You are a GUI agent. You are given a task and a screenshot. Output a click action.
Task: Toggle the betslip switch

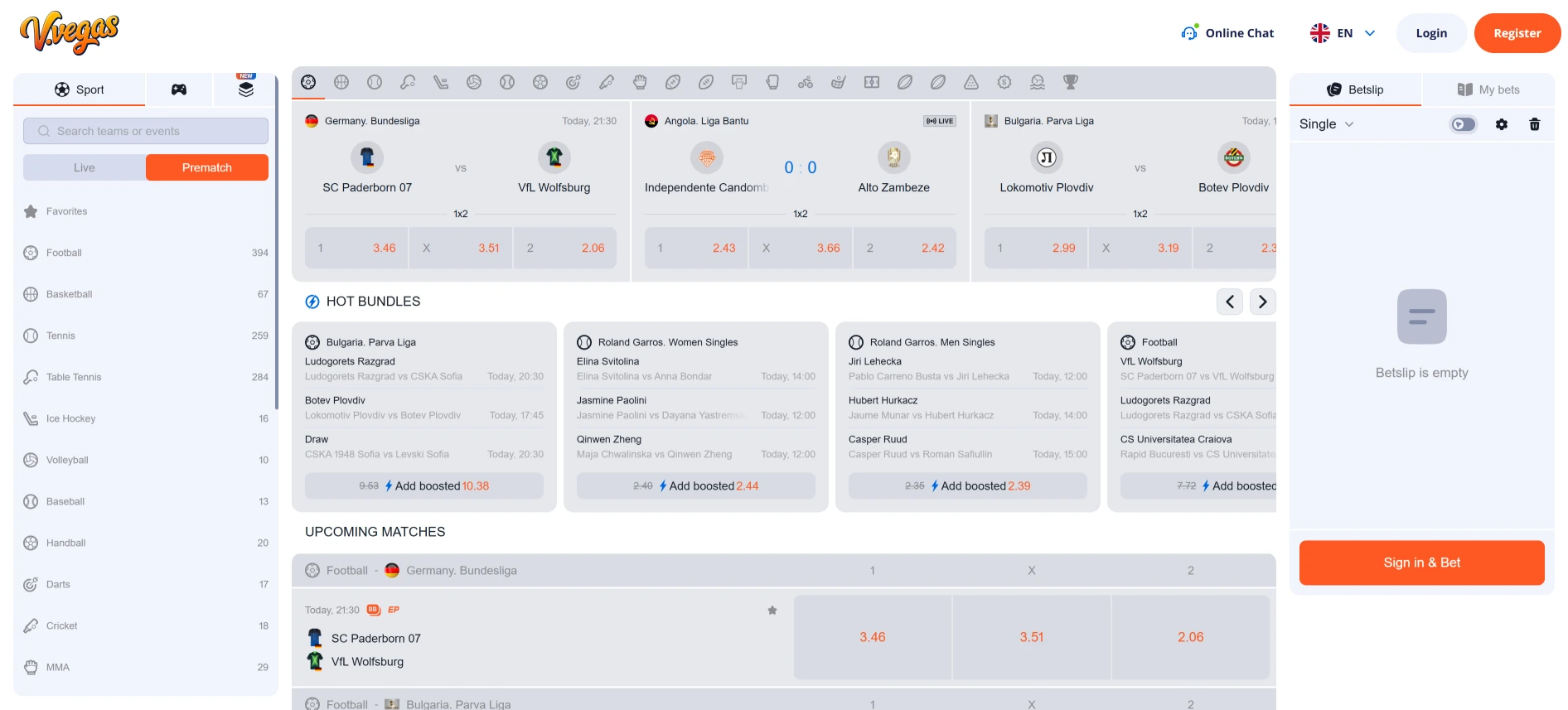click(x=1464, y=124)
